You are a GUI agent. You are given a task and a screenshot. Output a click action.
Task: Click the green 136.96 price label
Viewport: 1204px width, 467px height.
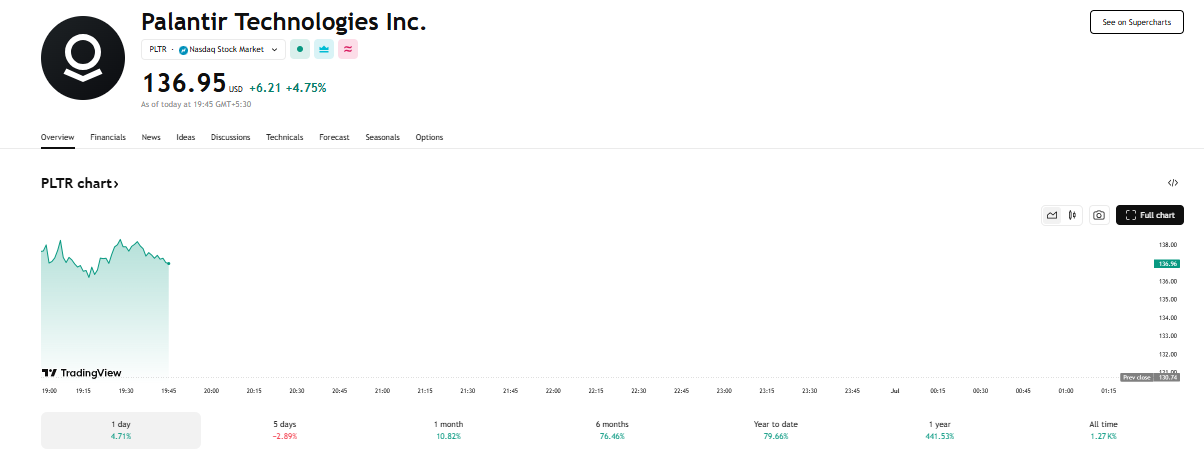tap(1166, 263)
